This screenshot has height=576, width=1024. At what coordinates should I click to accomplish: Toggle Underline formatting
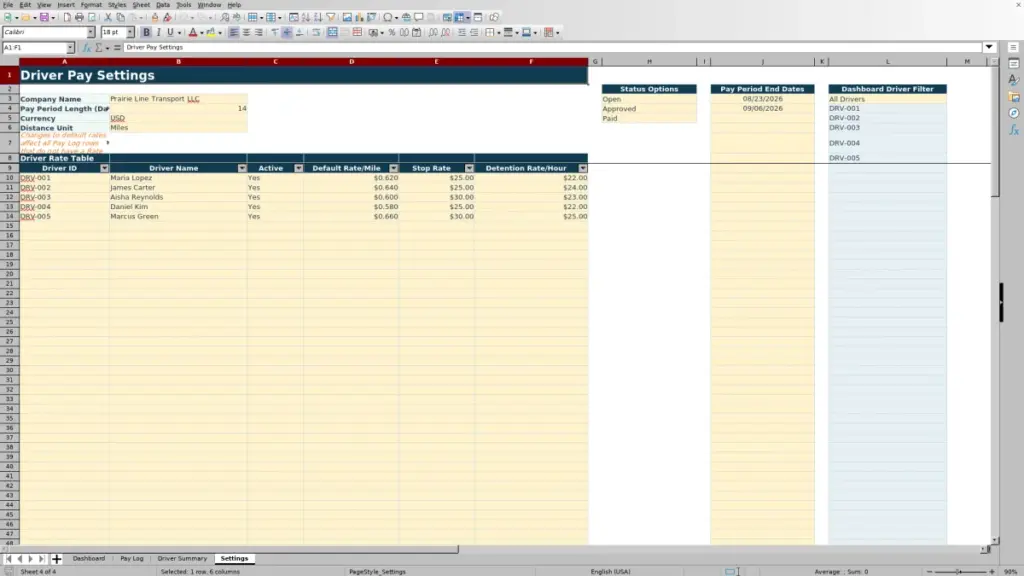click(170, 32)
